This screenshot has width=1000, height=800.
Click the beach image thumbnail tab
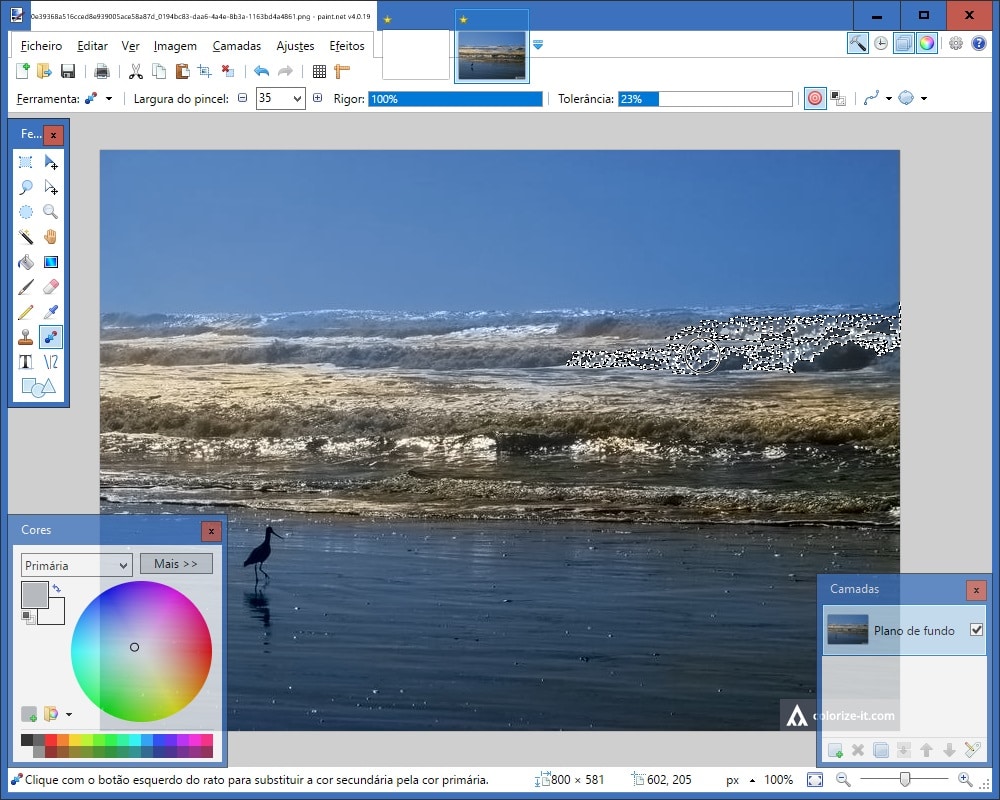[x=492, y=56]
